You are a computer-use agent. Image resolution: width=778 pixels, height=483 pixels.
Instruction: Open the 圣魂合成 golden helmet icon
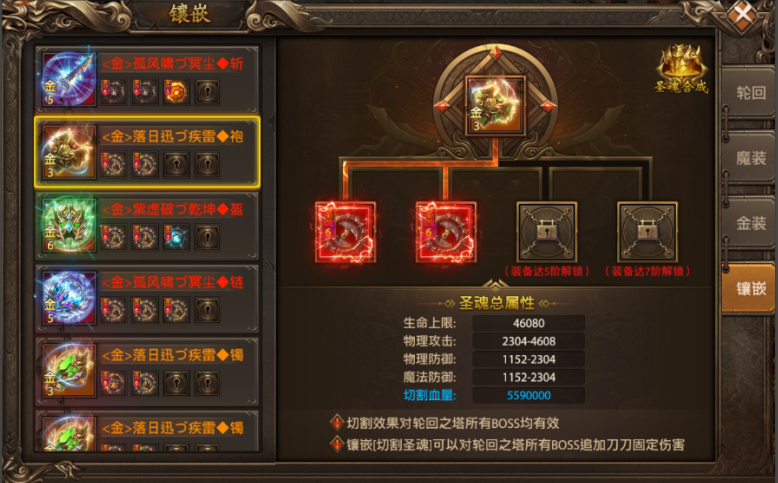[x=682, y=67]
